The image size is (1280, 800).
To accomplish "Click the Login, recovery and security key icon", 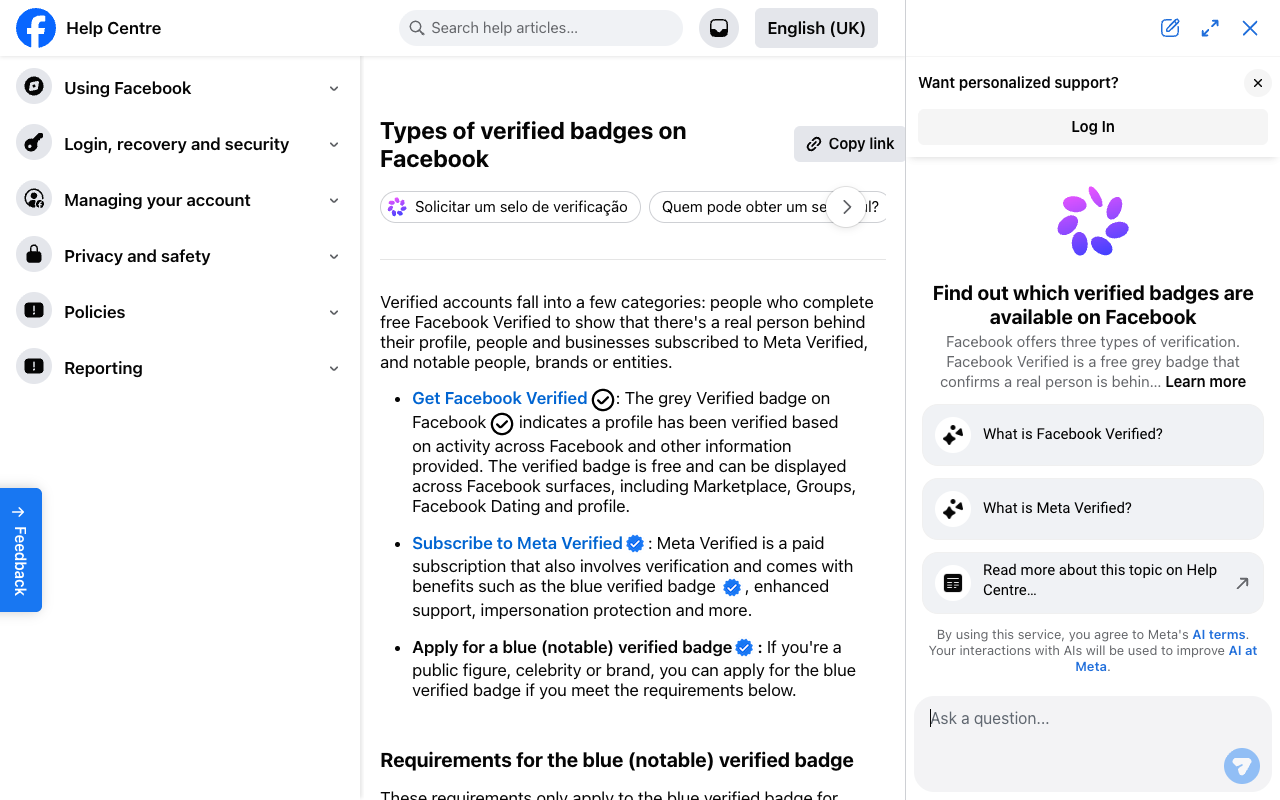I will point(34,142).
